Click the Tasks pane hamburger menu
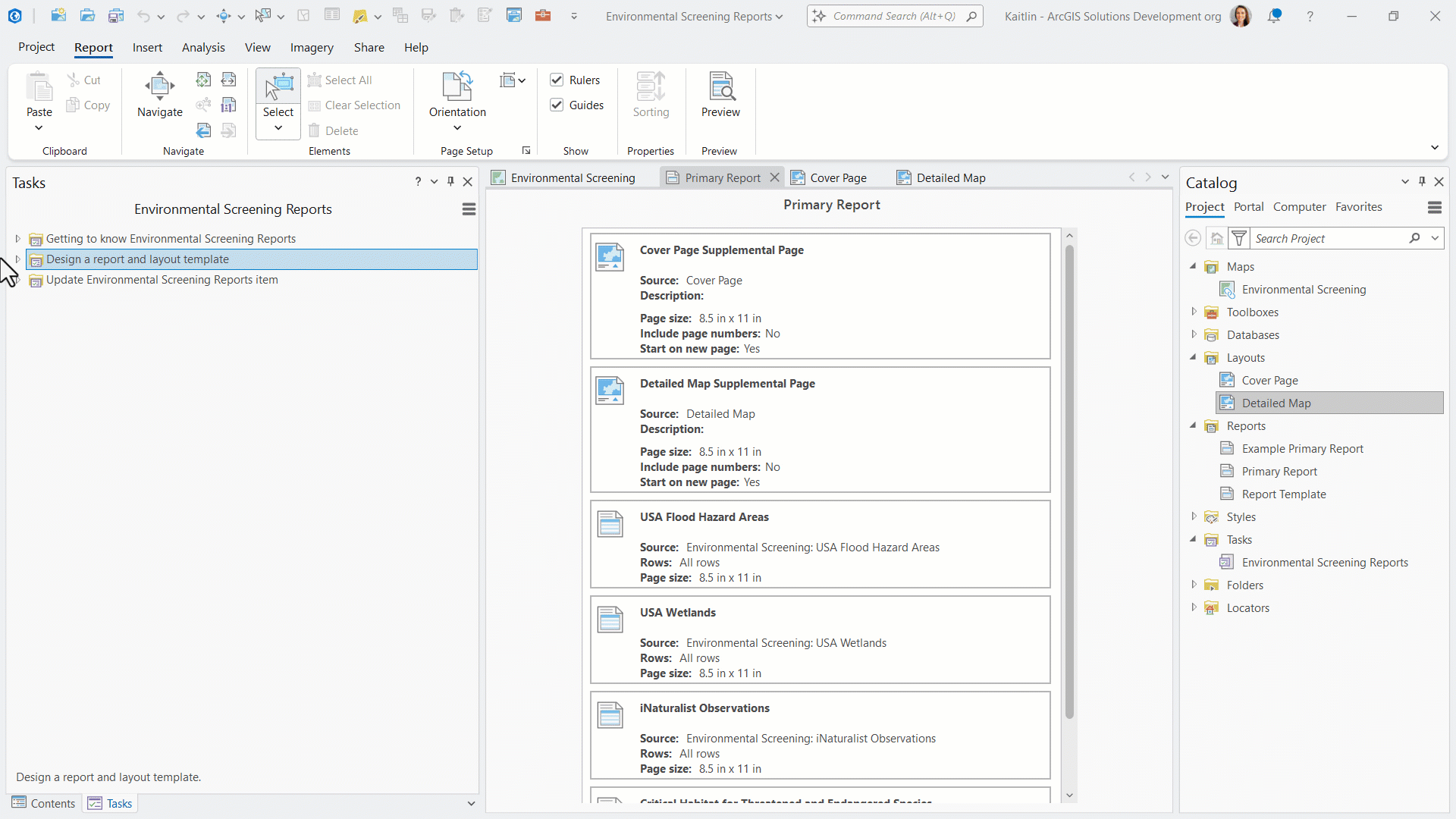Viewport: 1456px width, 819px height. click(x=469, y=209)
